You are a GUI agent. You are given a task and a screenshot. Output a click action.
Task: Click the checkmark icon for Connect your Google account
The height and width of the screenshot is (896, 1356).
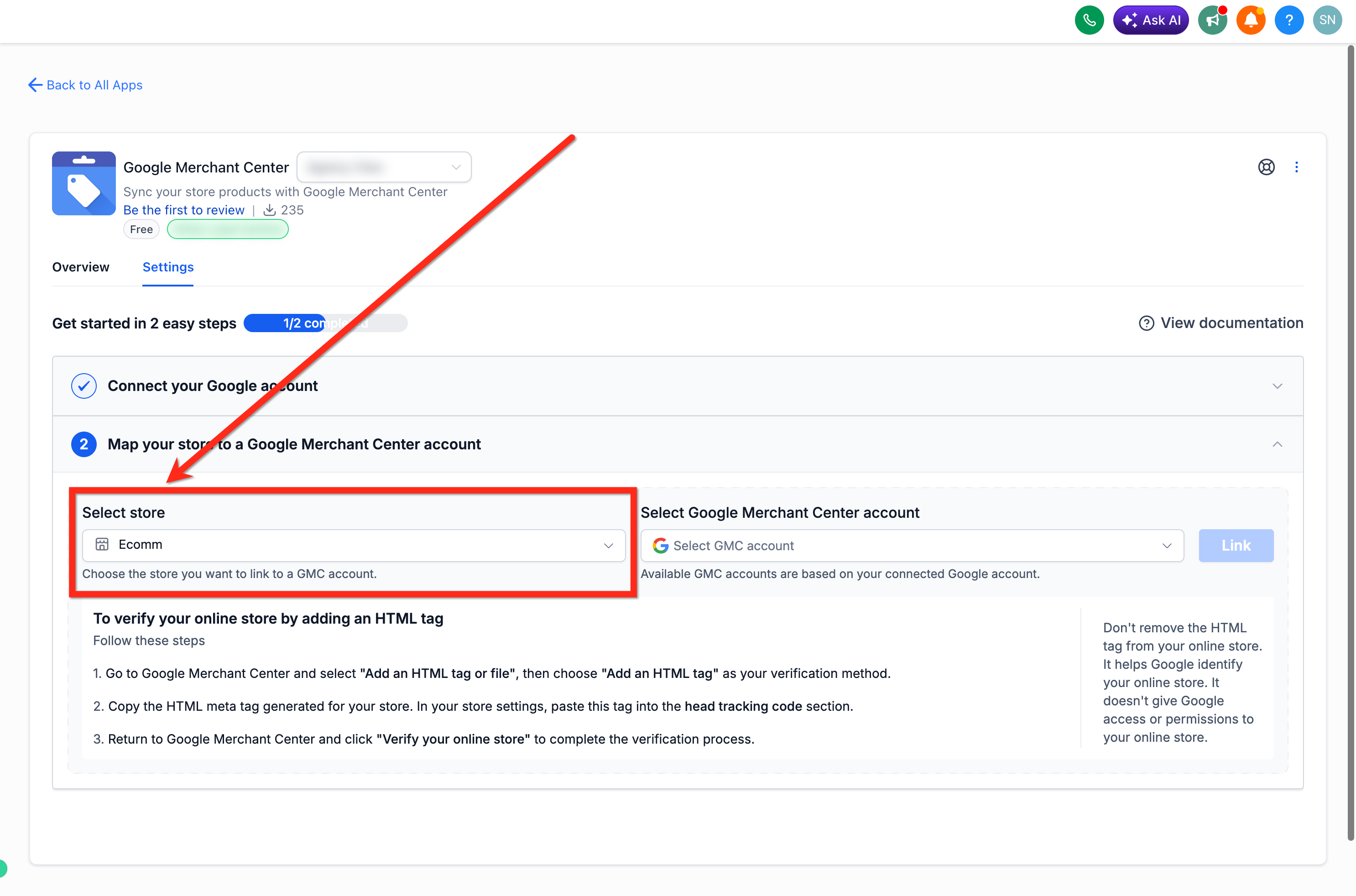click(84, 385)
